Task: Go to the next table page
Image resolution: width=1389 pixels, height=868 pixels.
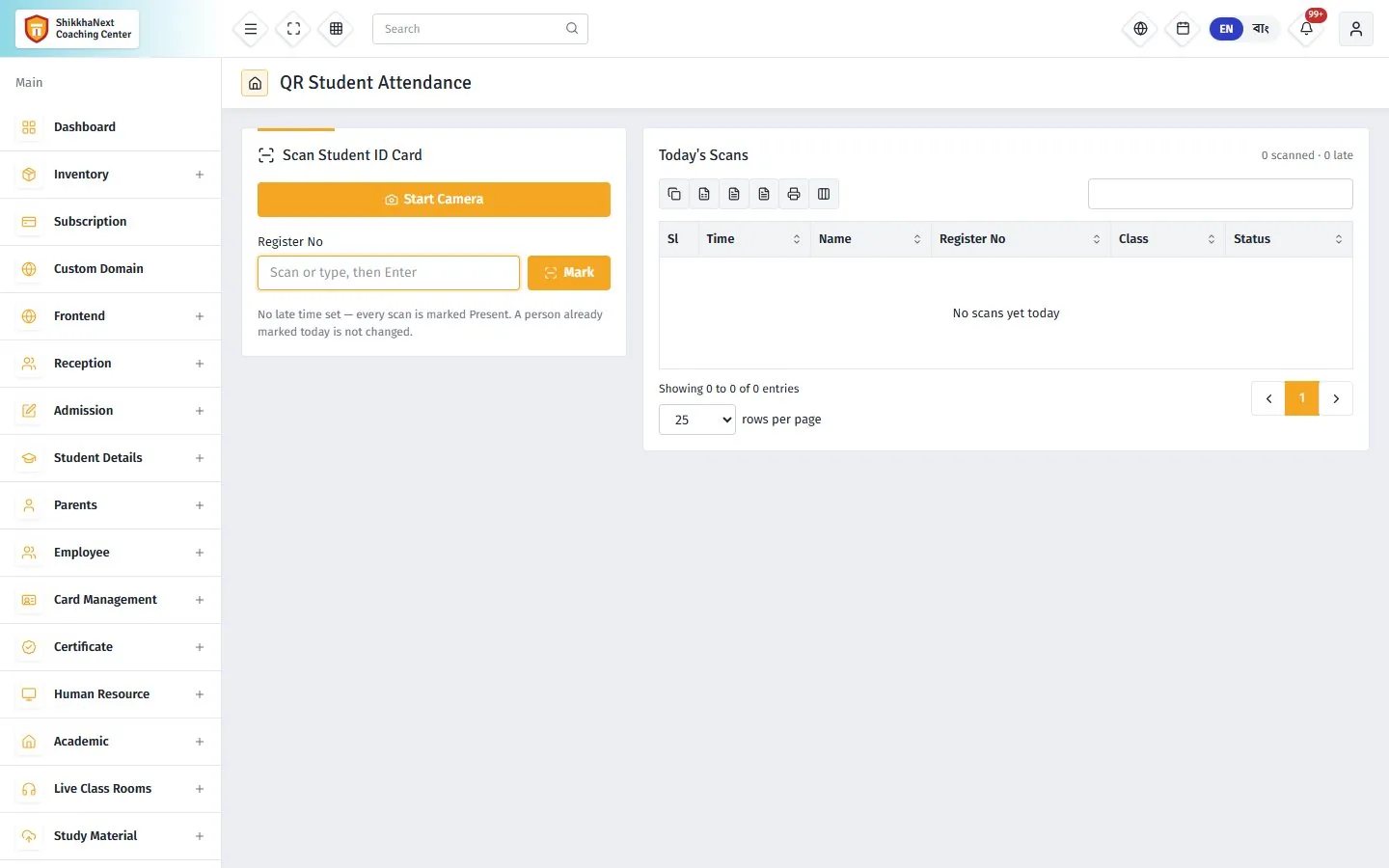Action: point(1336,398)
